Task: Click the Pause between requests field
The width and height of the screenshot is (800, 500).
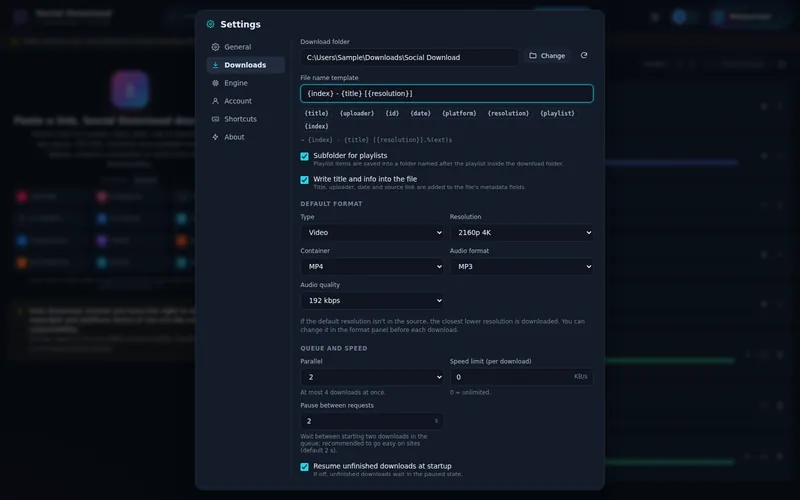Action: tap(372, 421)
